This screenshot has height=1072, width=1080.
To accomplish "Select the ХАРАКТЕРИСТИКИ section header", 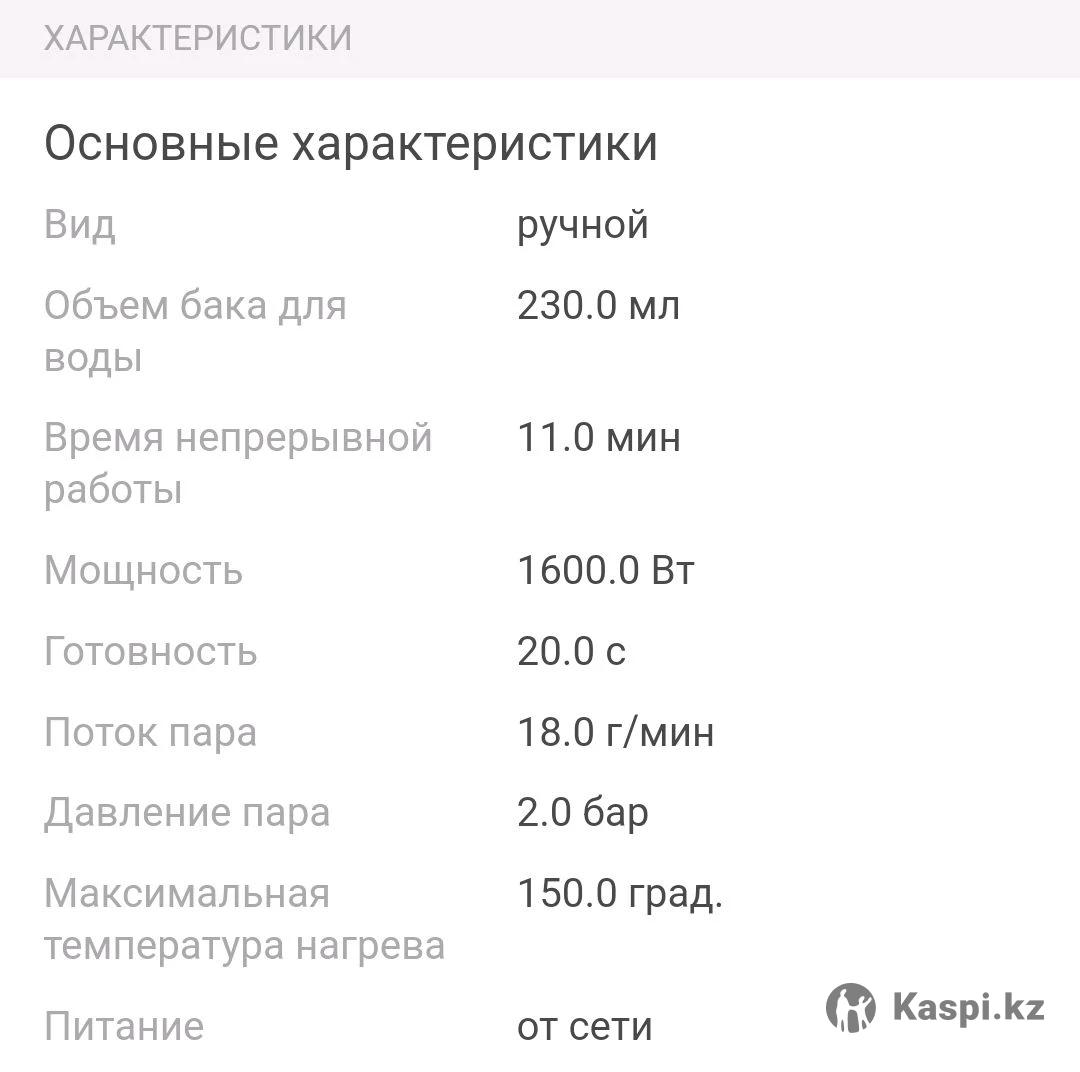I will point(198,38).
